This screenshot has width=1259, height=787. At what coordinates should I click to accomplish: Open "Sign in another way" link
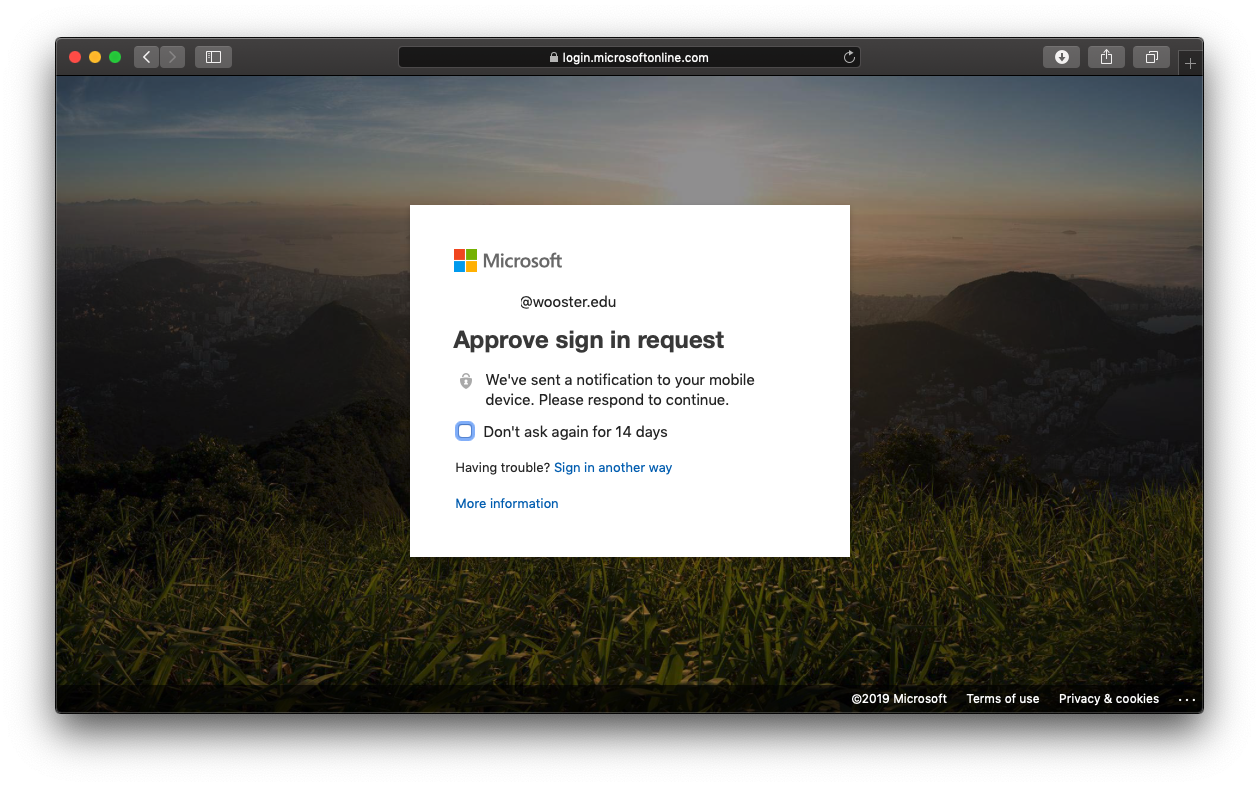point(613,467)
